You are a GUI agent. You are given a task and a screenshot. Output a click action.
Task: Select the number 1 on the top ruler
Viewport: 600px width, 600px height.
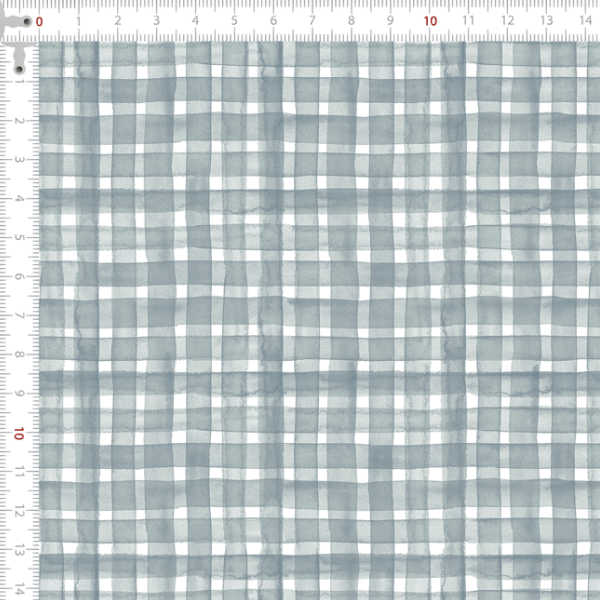click(78, 21)
